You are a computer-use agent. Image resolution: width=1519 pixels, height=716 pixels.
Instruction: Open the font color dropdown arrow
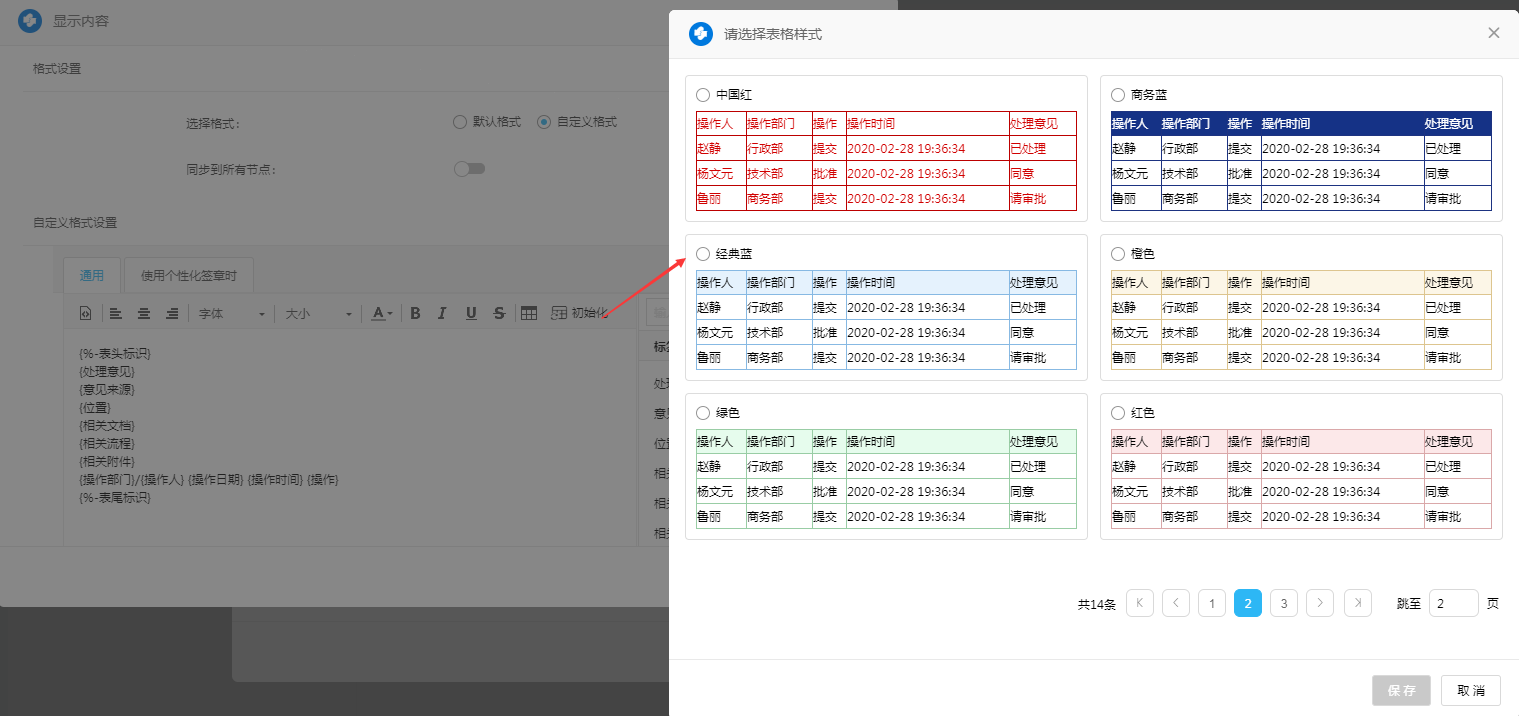[x=390, y=314]
